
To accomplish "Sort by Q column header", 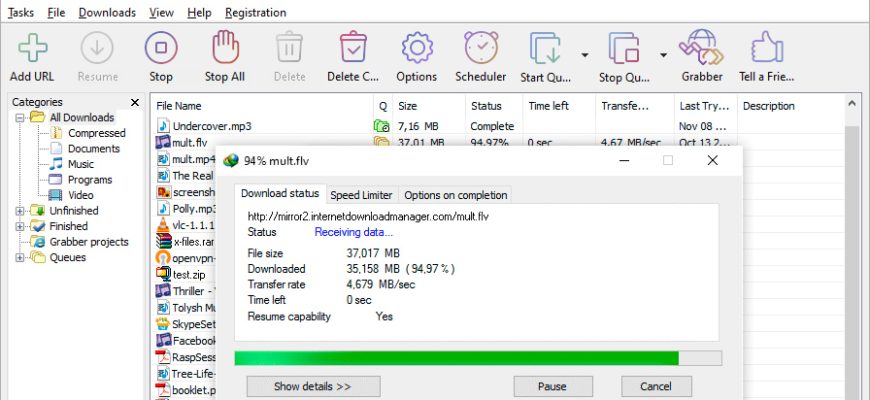I will (383, 106).
